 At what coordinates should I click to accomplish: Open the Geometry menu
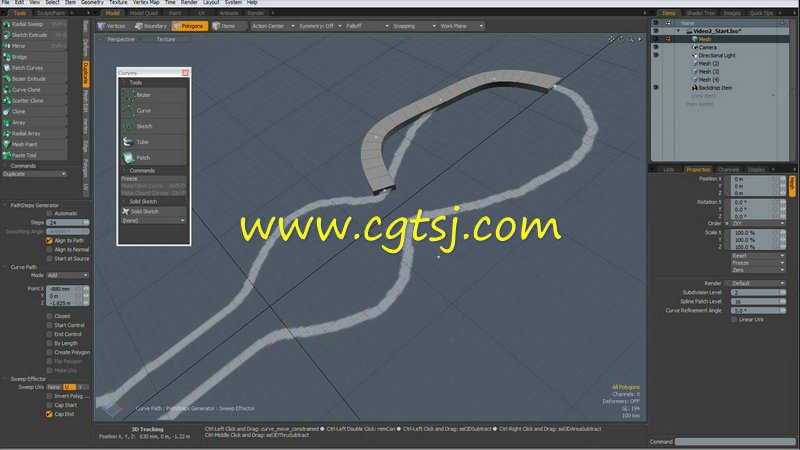pyautogui.click(x=92, y=3)
